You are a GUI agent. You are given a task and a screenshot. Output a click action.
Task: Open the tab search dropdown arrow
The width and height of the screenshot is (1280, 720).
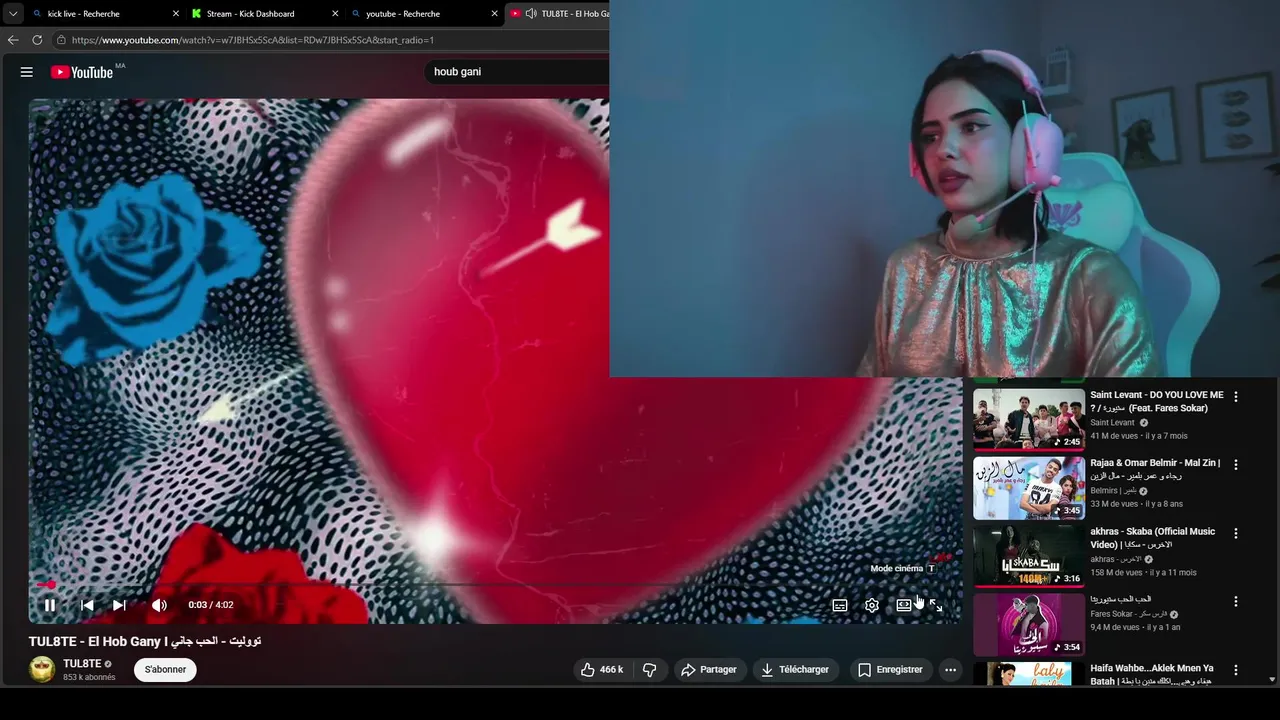coord(12,14)
